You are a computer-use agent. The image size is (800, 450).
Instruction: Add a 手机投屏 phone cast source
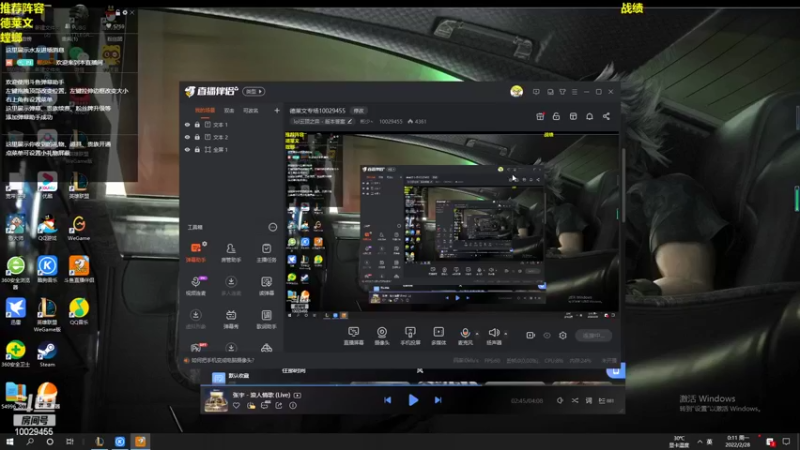point(410,336)
